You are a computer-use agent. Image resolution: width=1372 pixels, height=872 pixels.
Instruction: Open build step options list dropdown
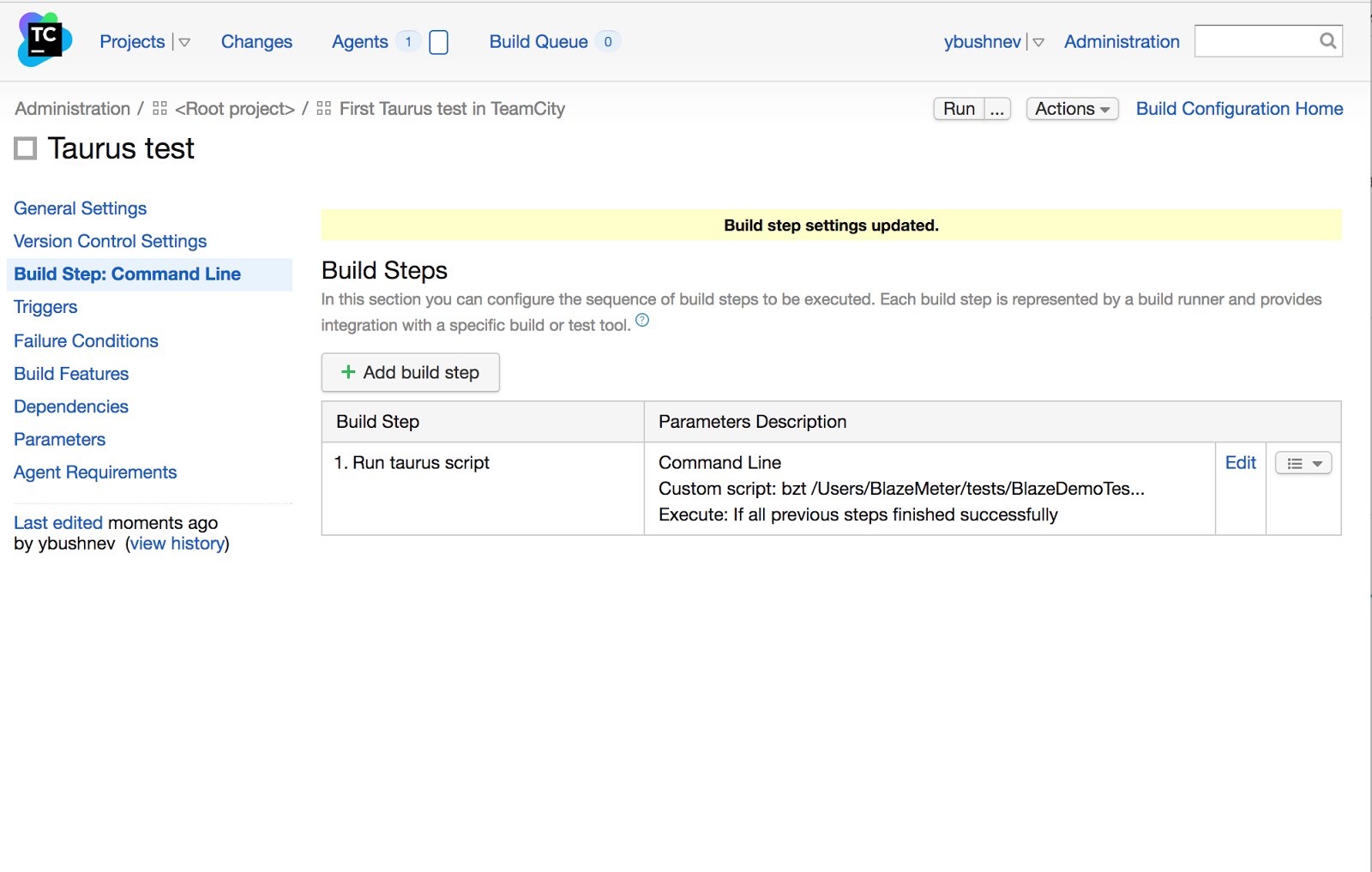click(x=1303, y=463)
